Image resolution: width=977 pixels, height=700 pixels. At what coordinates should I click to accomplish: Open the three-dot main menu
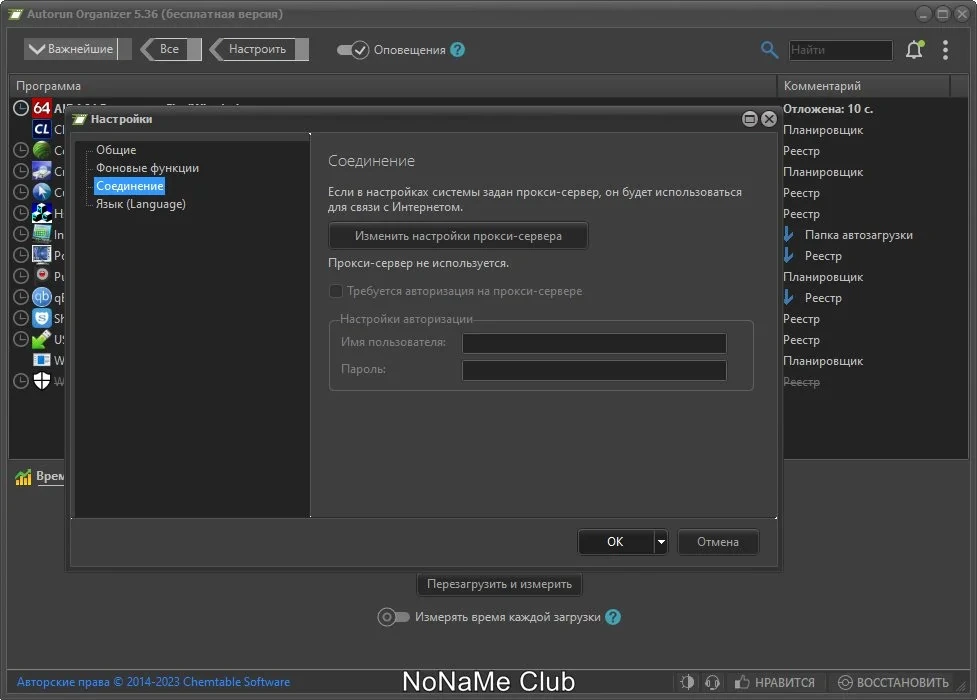click(x=945, y=50)
